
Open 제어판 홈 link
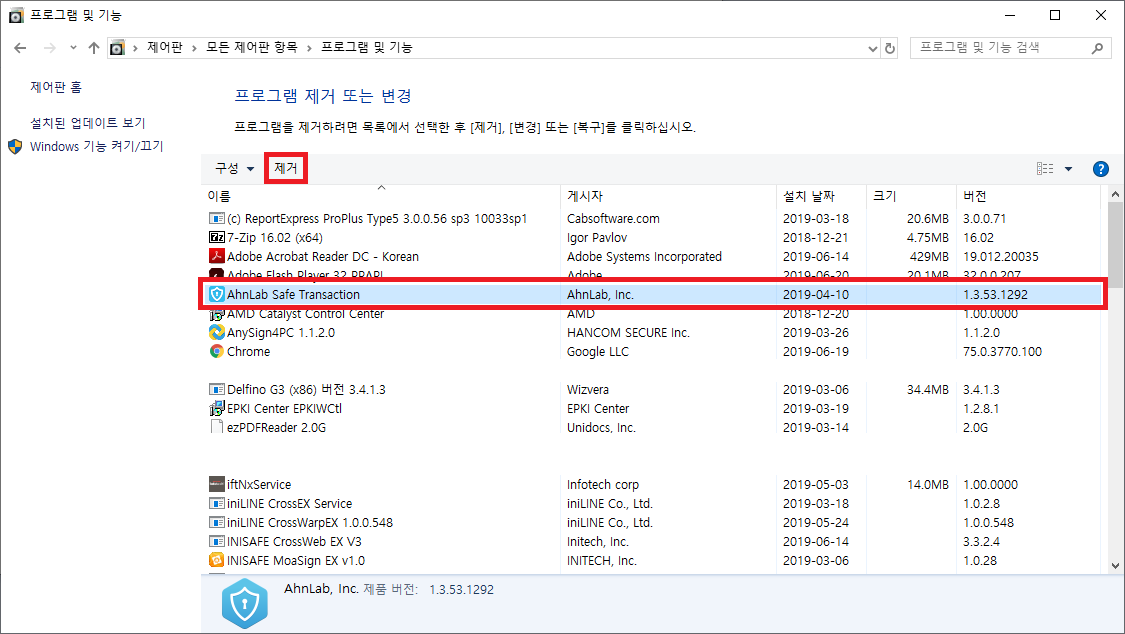coord(56,87)
